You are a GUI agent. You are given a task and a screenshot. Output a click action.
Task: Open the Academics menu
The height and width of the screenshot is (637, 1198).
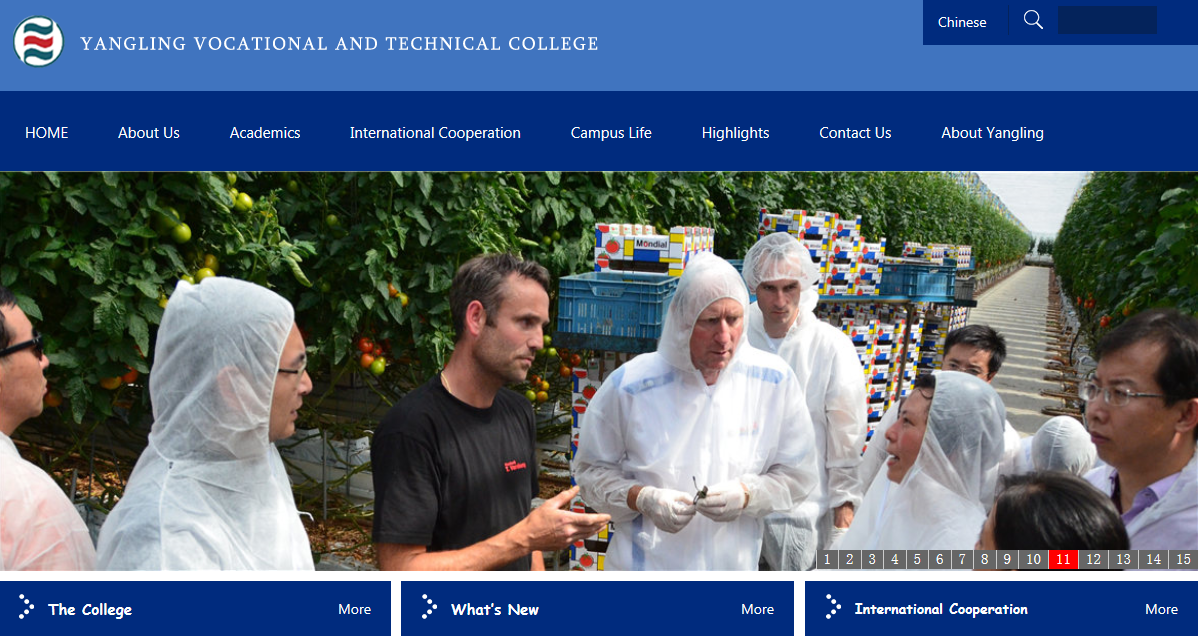[x=265, y=133]
